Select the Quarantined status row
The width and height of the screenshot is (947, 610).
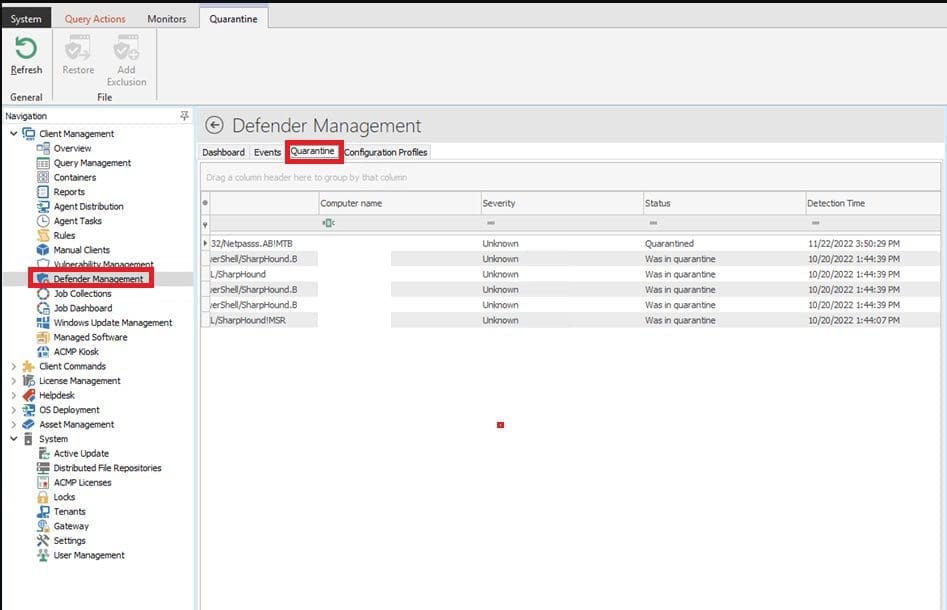(571, 243)
